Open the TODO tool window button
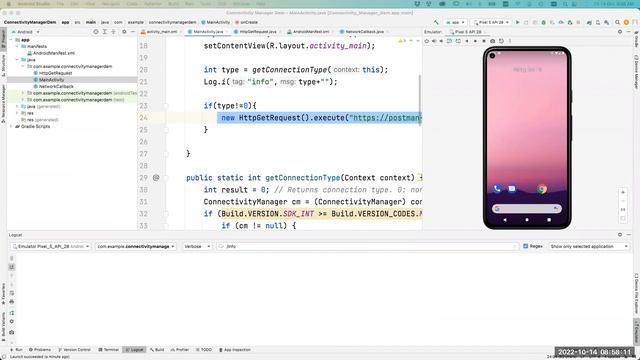 [204, 350]
